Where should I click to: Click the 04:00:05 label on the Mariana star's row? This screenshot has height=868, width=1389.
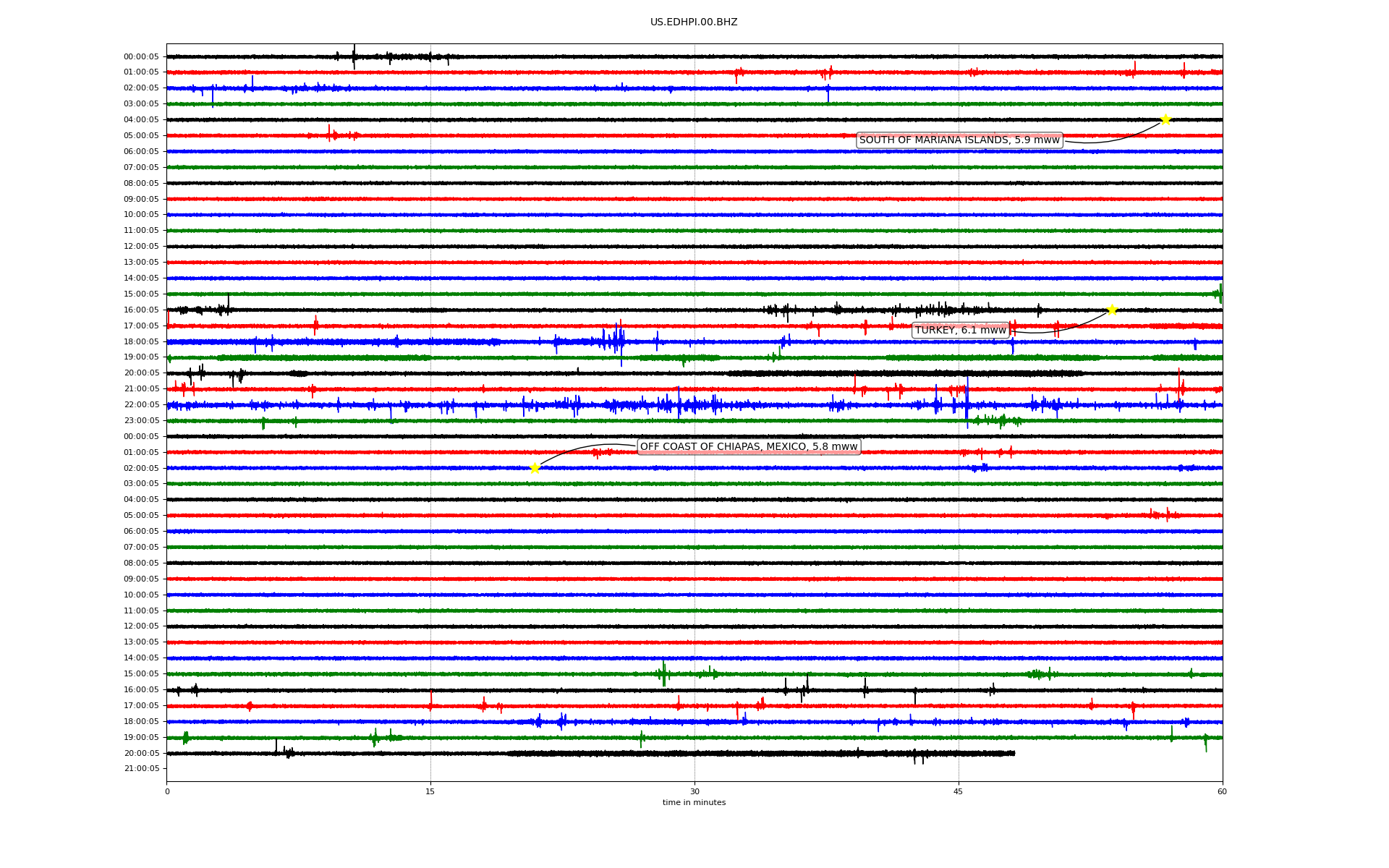[141, 120]
